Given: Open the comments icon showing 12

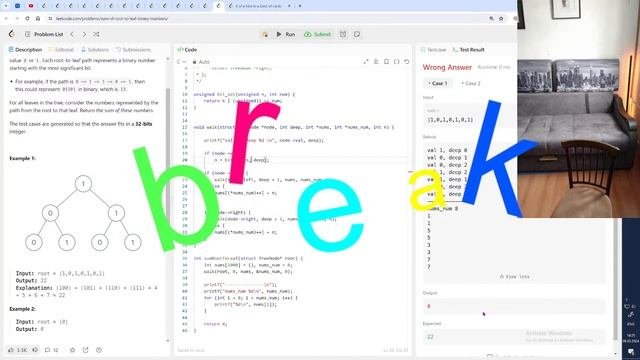Looking at the screenshot, I should click(51, 350).
